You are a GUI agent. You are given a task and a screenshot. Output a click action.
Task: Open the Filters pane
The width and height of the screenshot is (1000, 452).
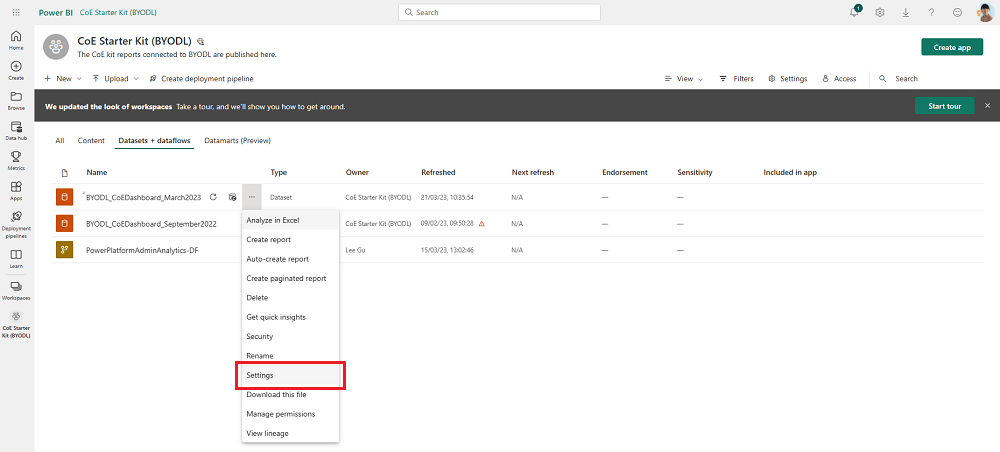(x=737, y=78)
